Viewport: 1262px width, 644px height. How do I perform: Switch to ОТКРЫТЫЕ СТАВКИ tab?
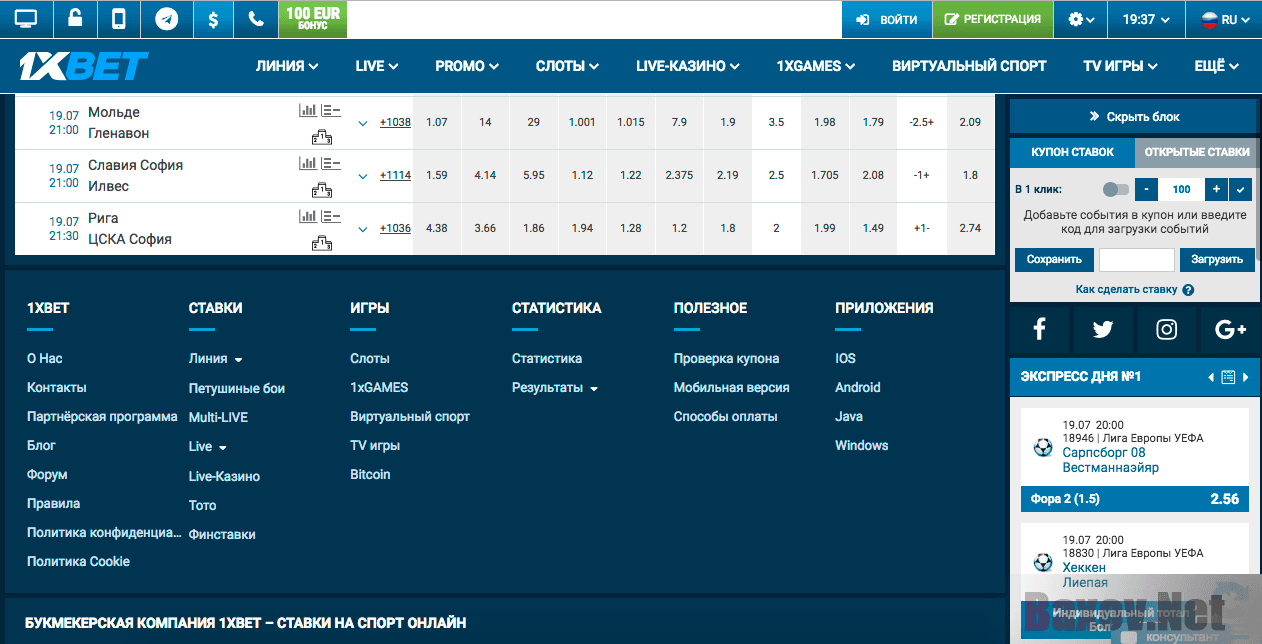click(1197, 152)
